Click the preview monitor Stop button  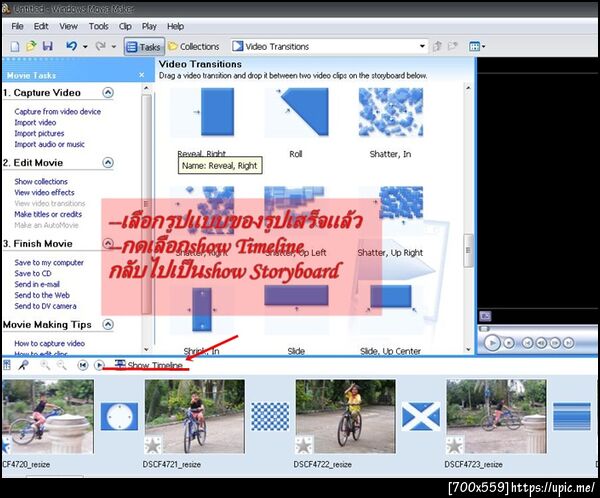point(509,343)
